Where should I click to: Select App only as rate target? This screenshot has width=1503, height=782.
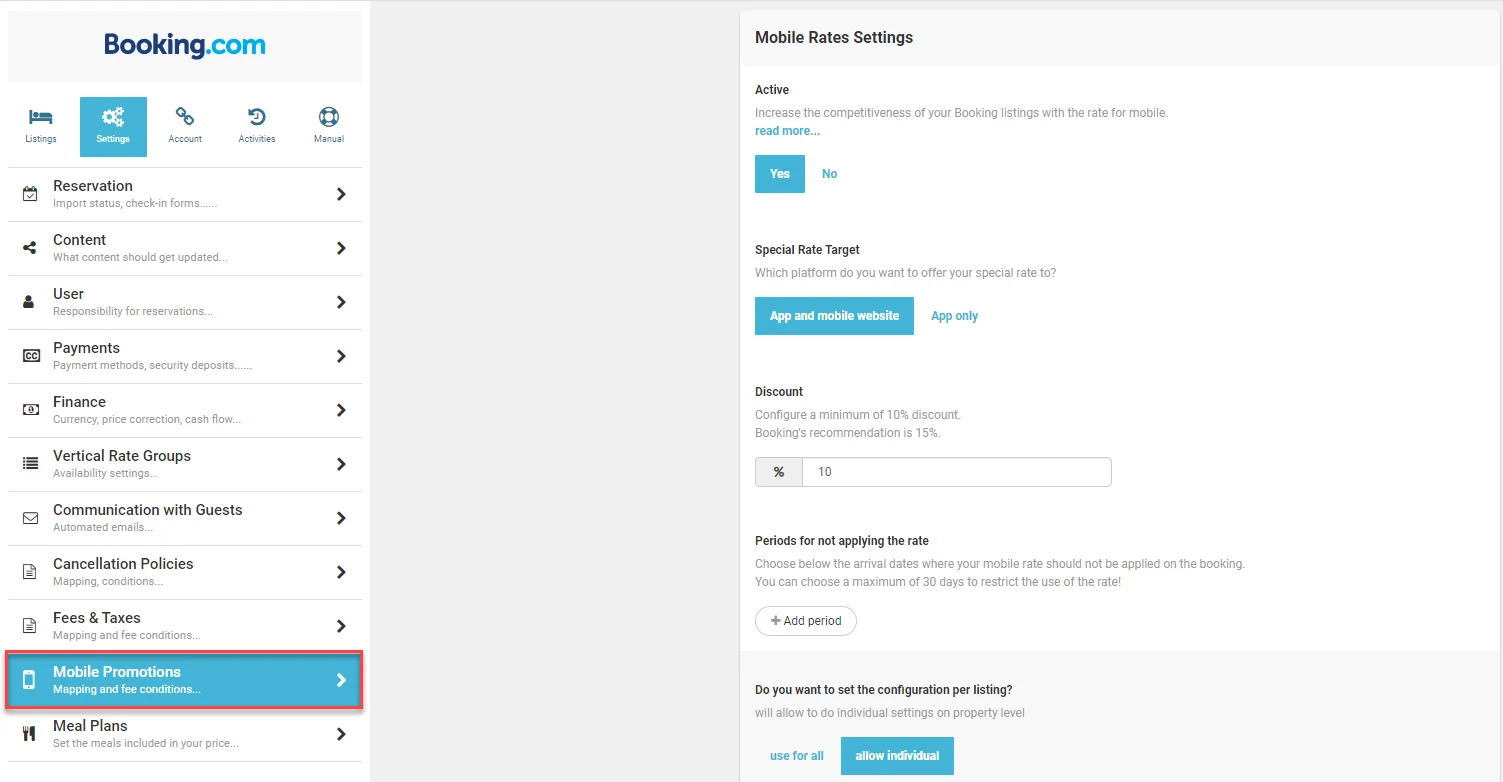tap(954, 316)
